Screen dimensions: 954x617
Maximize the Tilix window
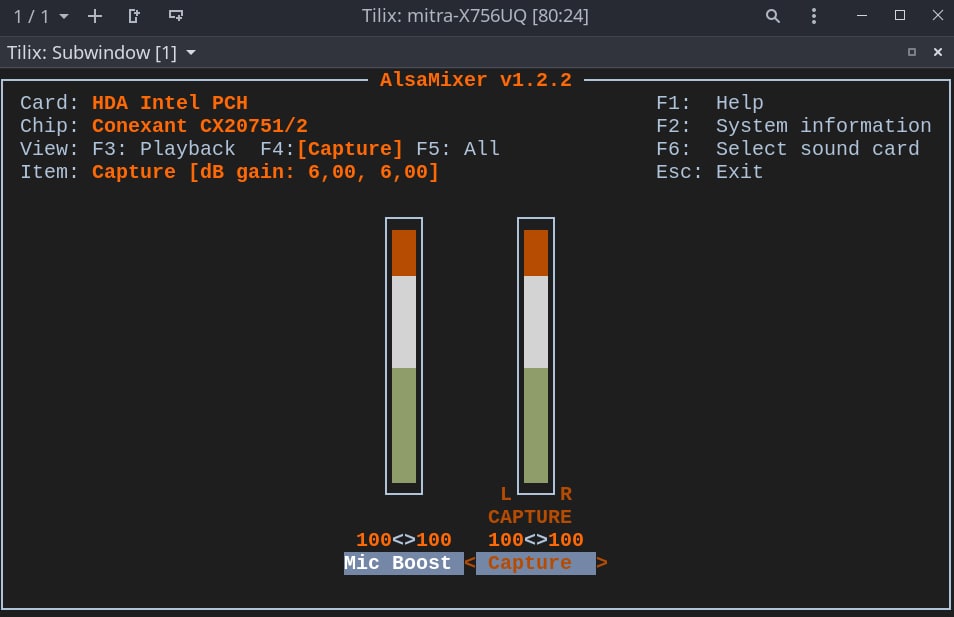point(900,15)
